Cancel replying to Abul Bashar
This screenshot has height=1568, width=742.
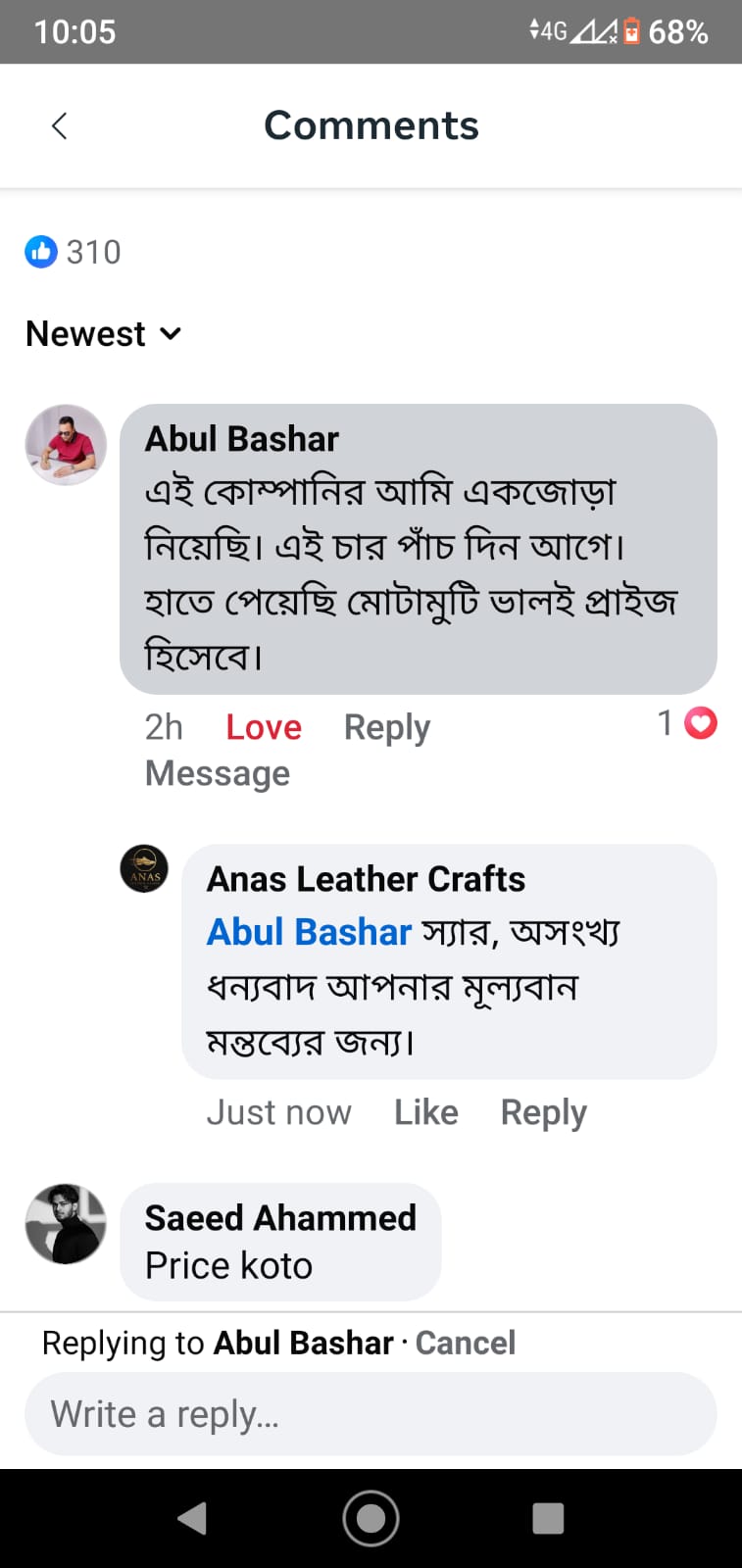pos(465,1343)
